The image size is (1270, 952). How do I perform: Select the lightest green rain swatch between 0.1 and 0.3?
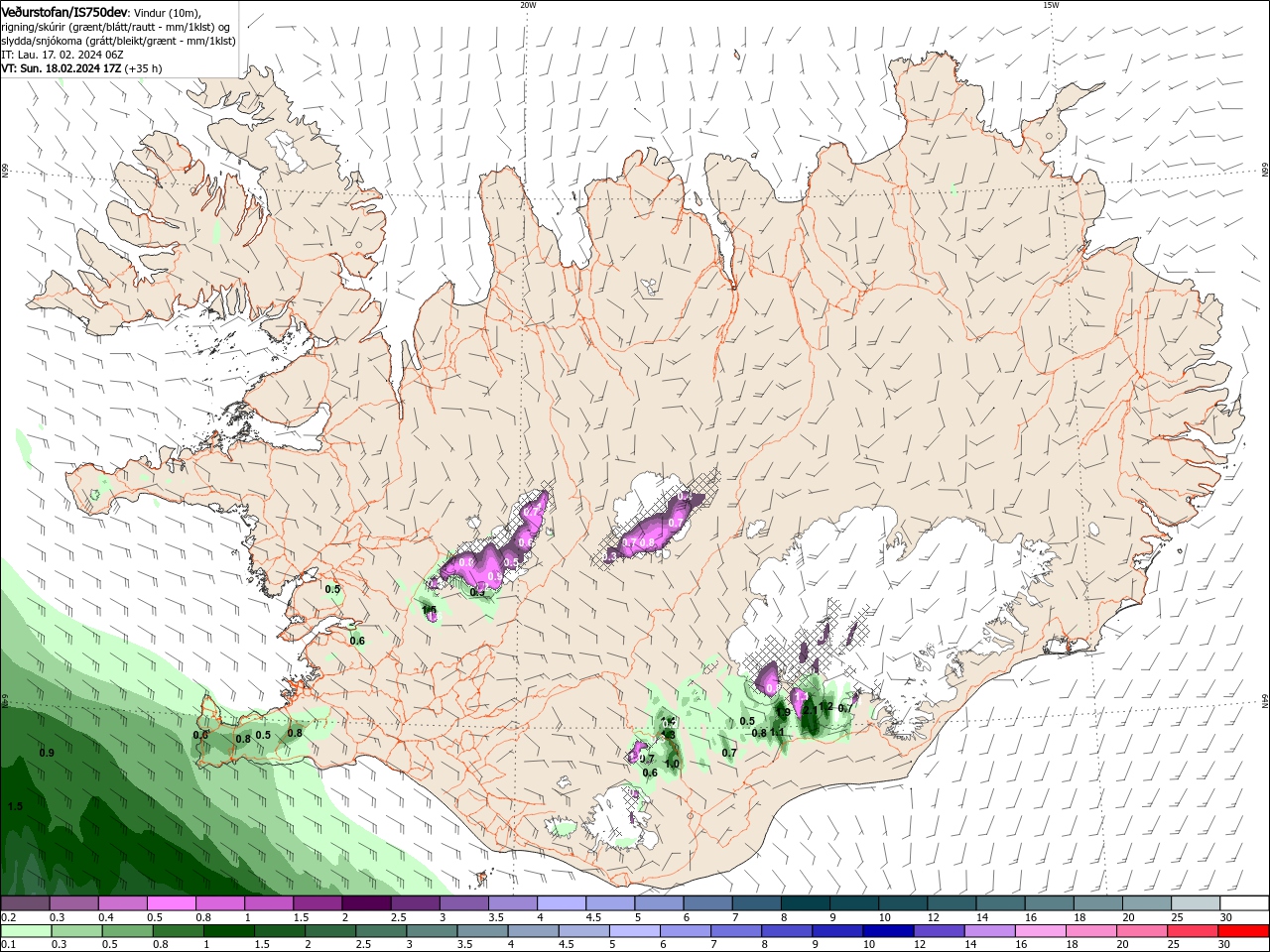pos(27,931)
